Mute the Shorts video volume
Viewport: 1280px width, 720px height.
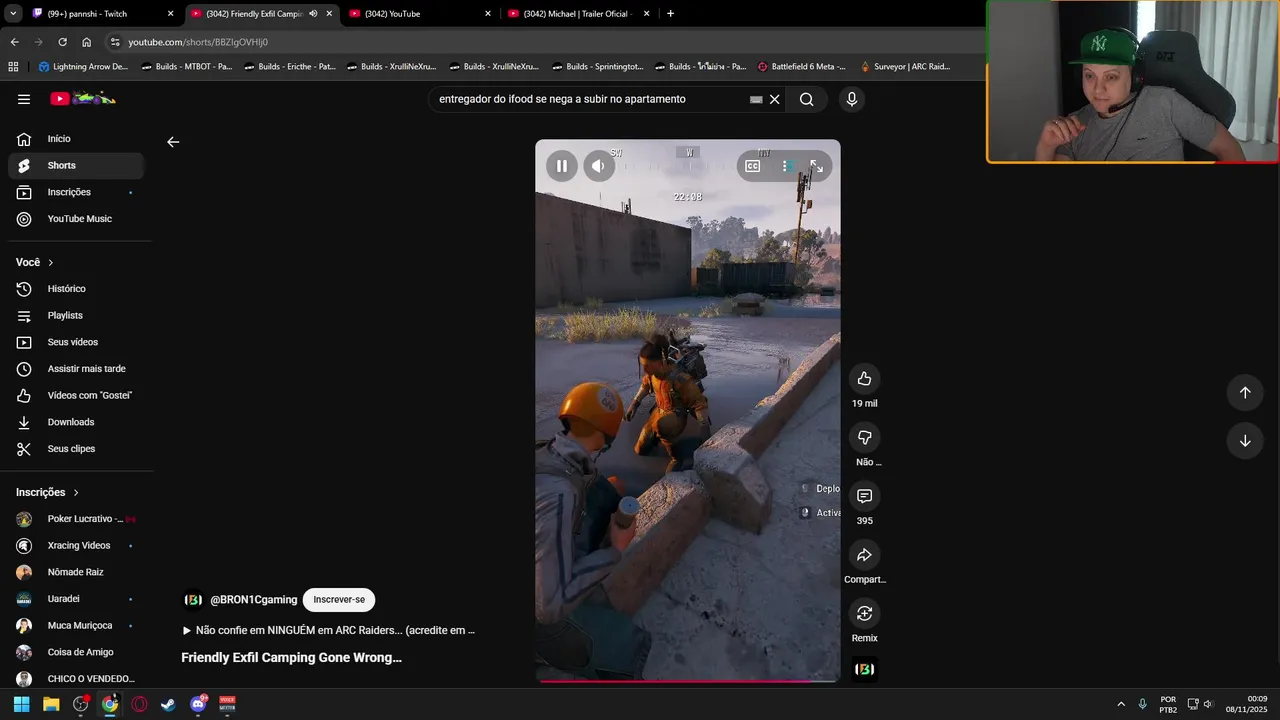click(x=598, y=167)
